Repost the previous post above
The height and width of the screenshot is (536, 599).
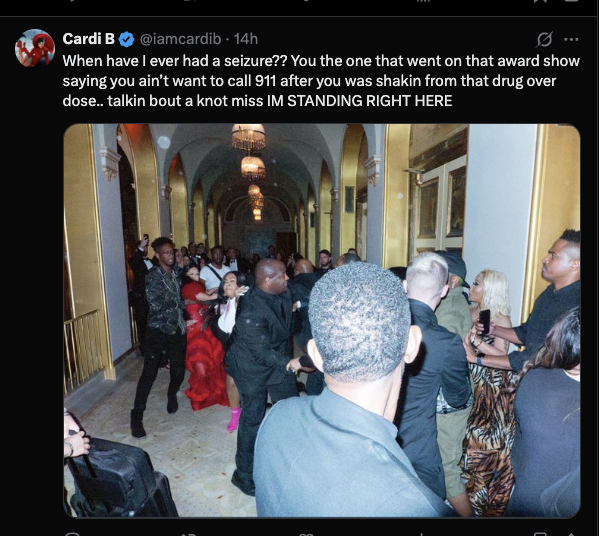(x=189, y=1)
